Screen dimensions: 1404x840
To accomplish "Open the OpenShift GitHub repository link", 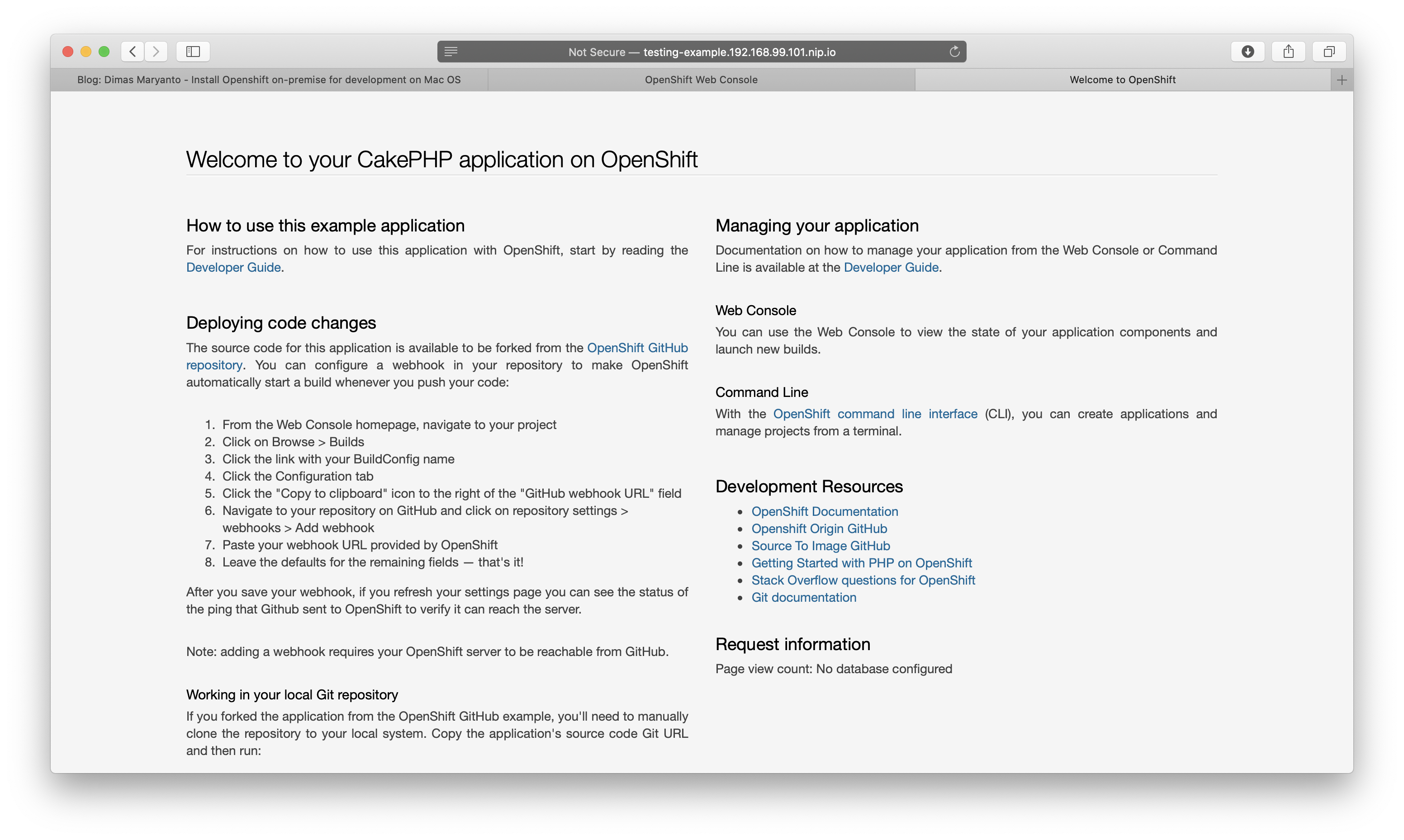I will tap(637, 348).
